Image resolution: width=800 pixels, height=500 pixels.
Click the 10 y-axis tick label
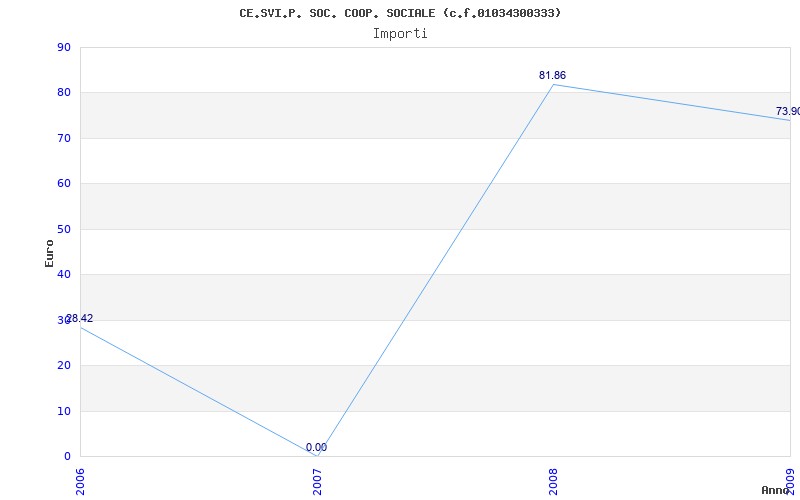click(64, 411)
